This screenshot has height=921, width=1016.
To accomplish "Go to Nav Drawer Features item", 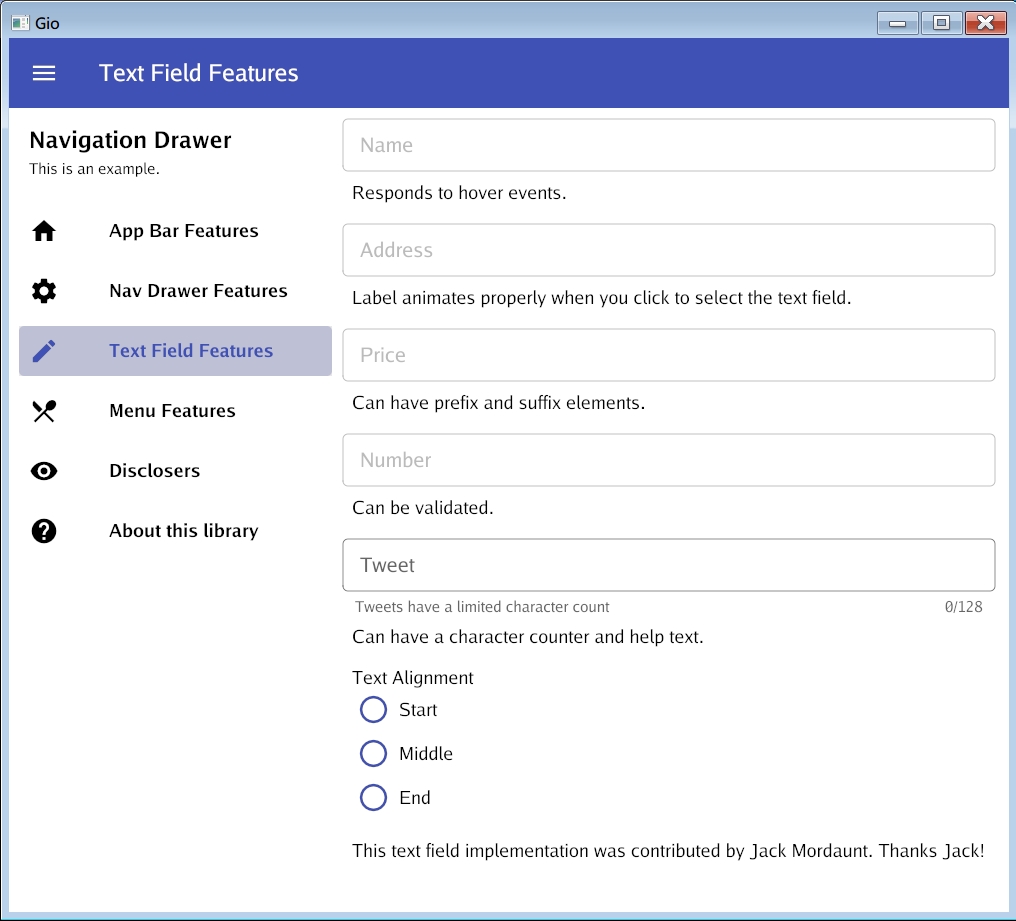I will click(x=198, y=291).
